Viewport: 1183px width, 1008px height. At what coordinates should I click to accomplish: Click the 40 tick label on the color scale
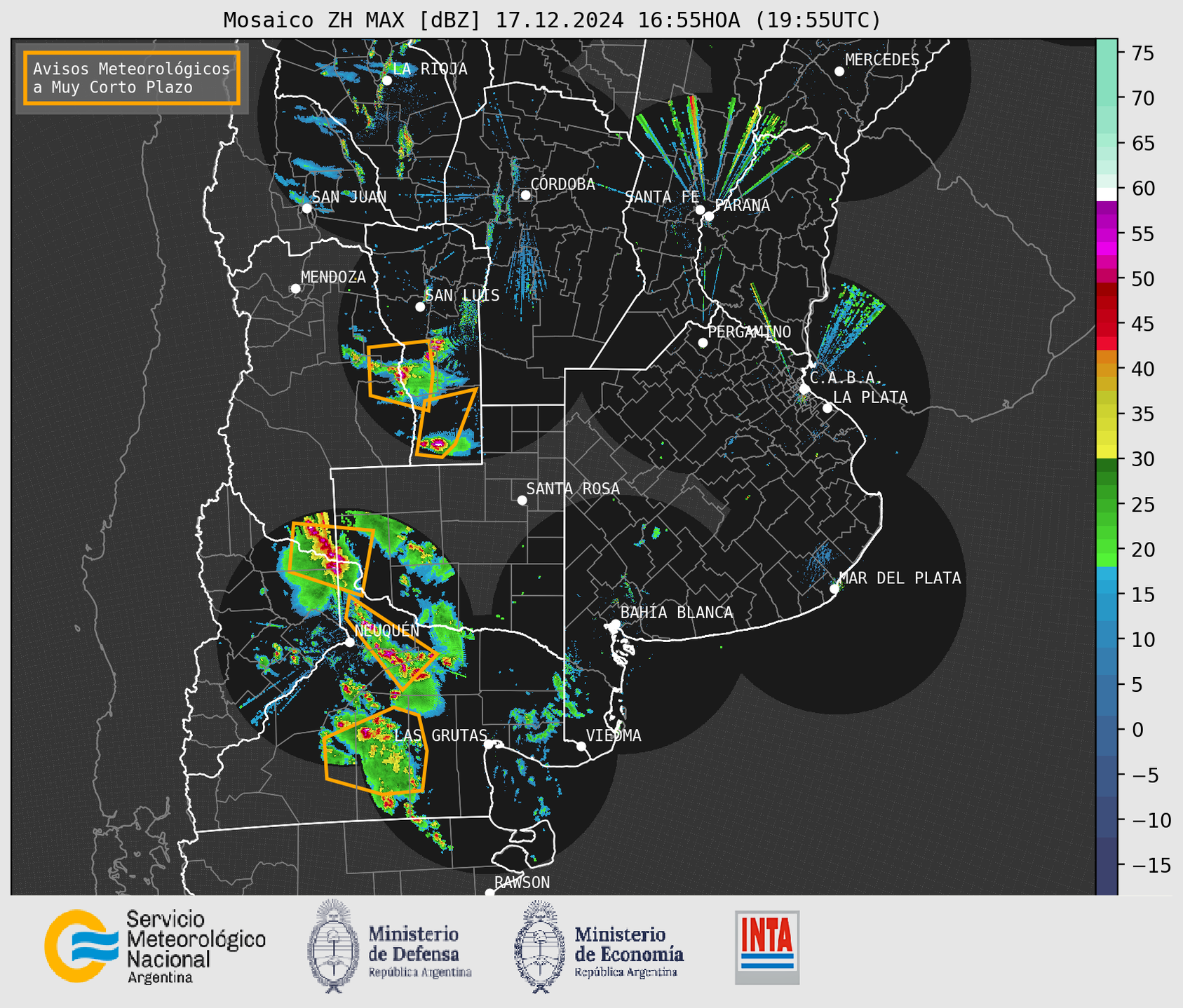(1142, 369)
